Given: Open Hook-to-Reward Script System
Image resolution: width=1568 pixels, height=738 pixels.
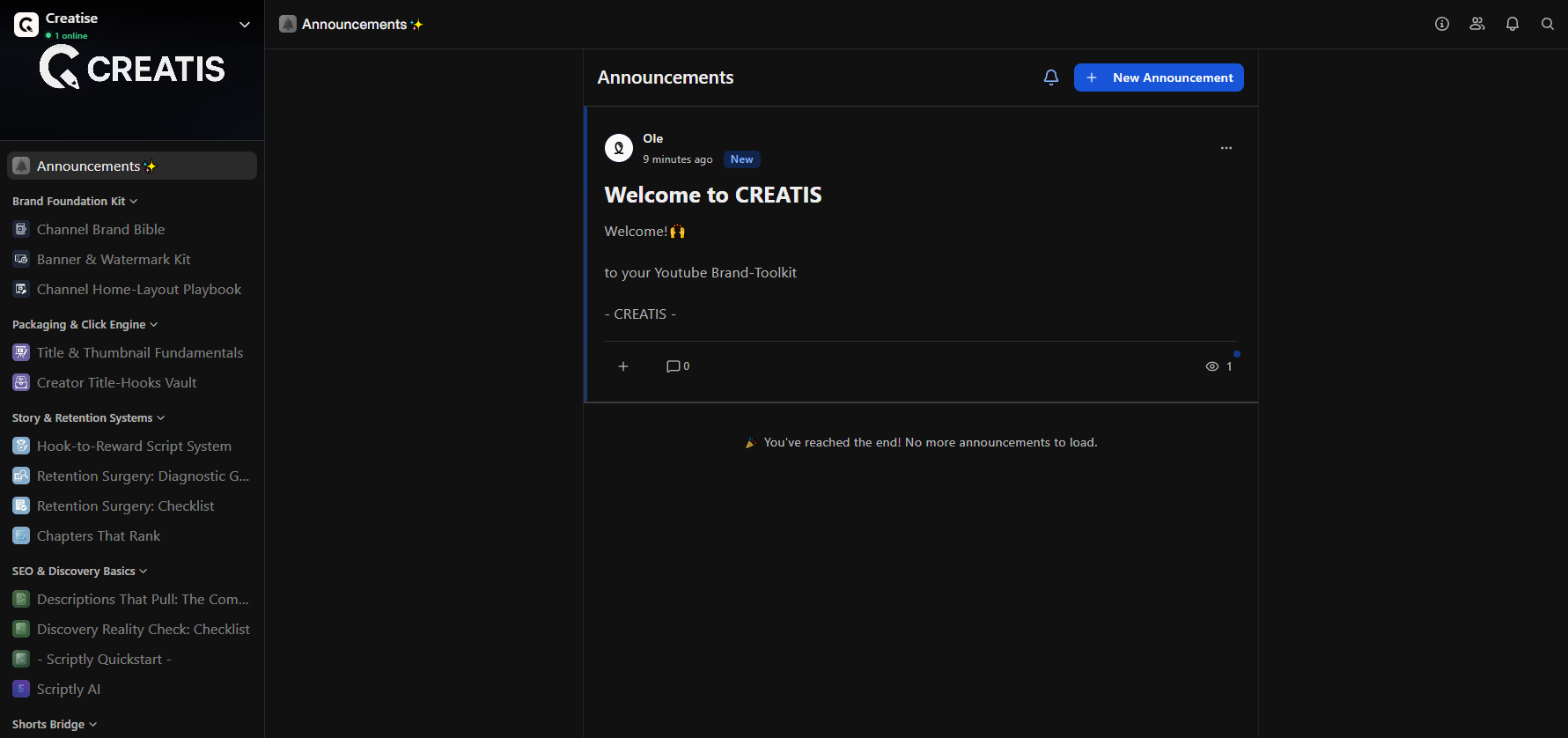Looking at the screenshot, I should click(132, 446).
